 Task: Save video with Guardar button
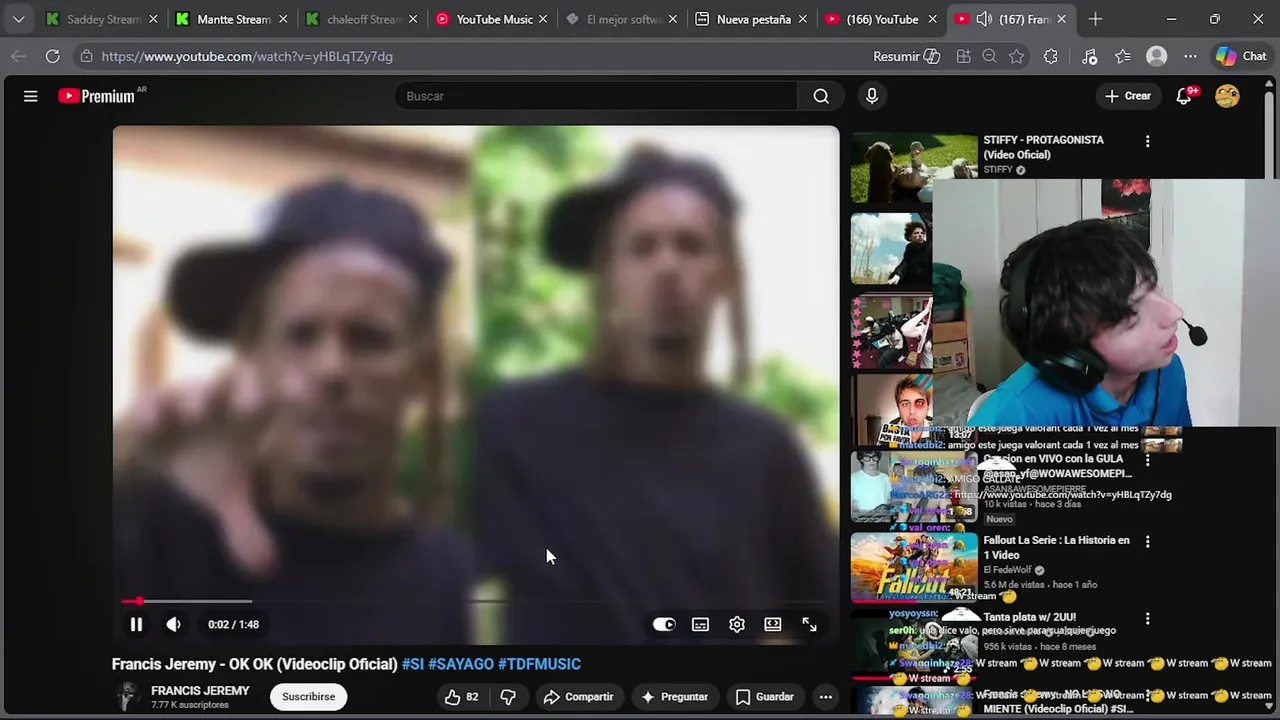coord(765,697)
